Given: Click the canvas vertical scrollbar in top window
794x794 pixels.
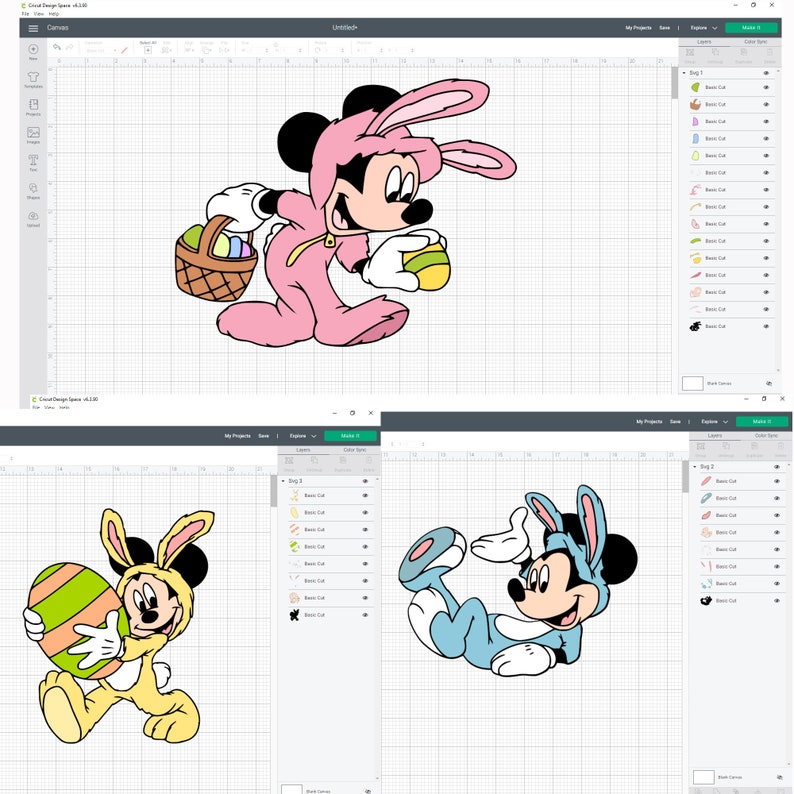Looking at the screenshot, I should pos(674,82).
